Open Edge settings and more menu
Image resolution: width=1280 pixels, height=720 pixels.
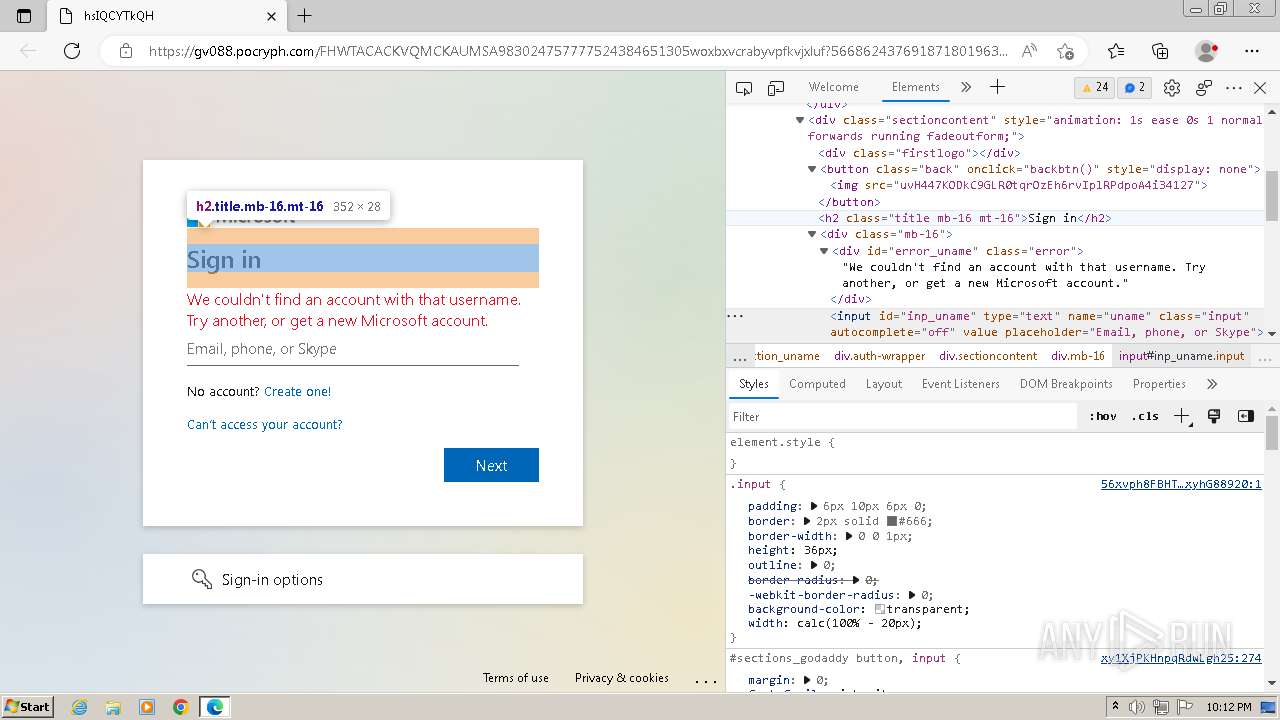(x=1252, y=51)
